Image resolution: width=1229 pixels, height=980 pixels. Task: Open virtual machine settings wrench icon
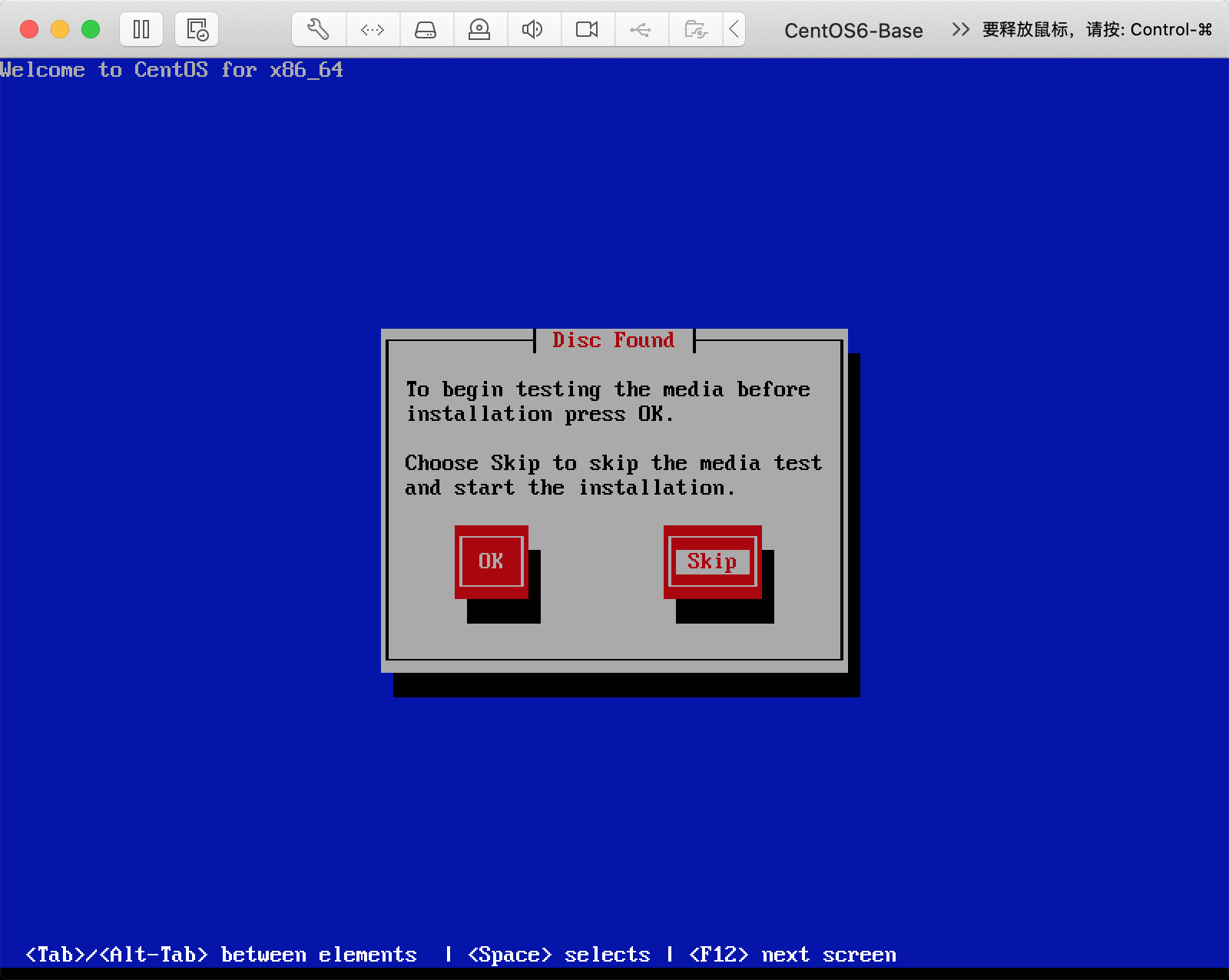(x=318, y=30)
